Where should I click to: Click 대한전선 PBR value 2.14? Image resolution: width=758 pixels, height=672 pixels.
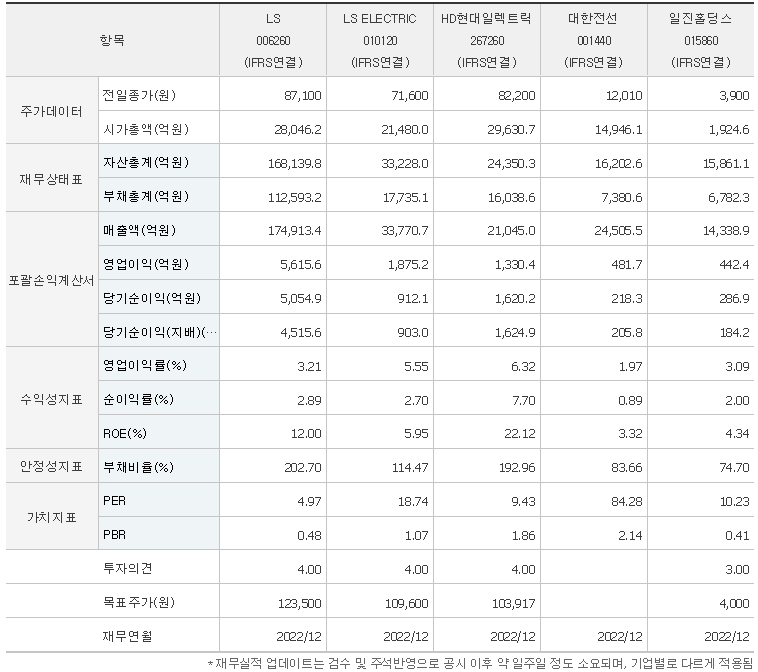pyautogui.click(x=630, y=535)
